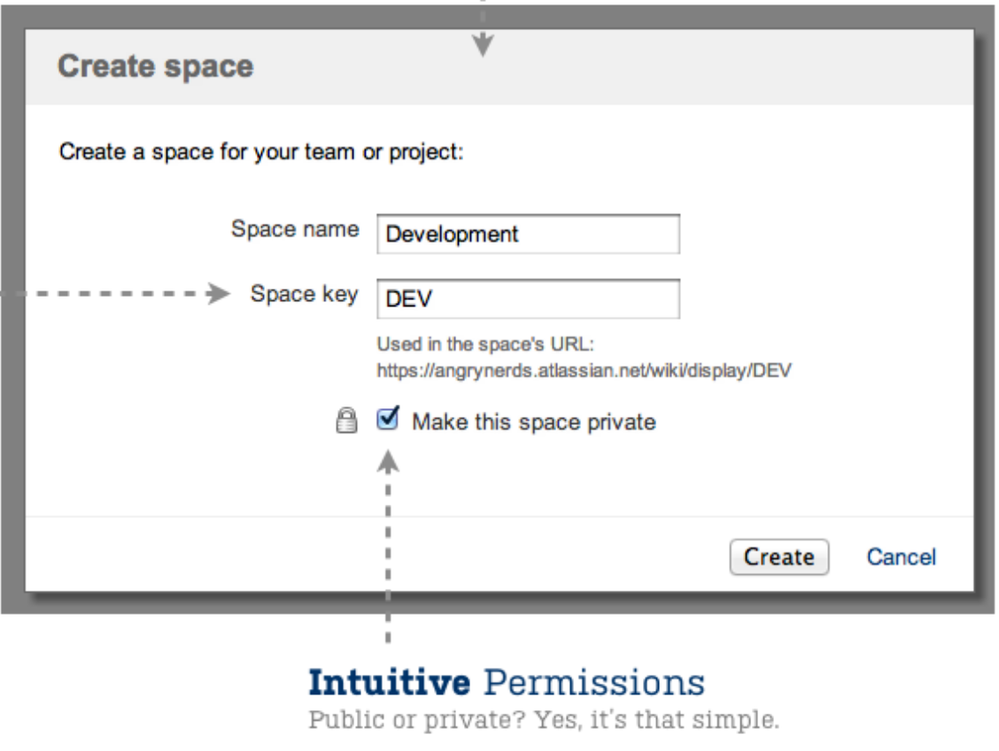Click the downward arrowhead in the dialog header

[x=483, y=42]
